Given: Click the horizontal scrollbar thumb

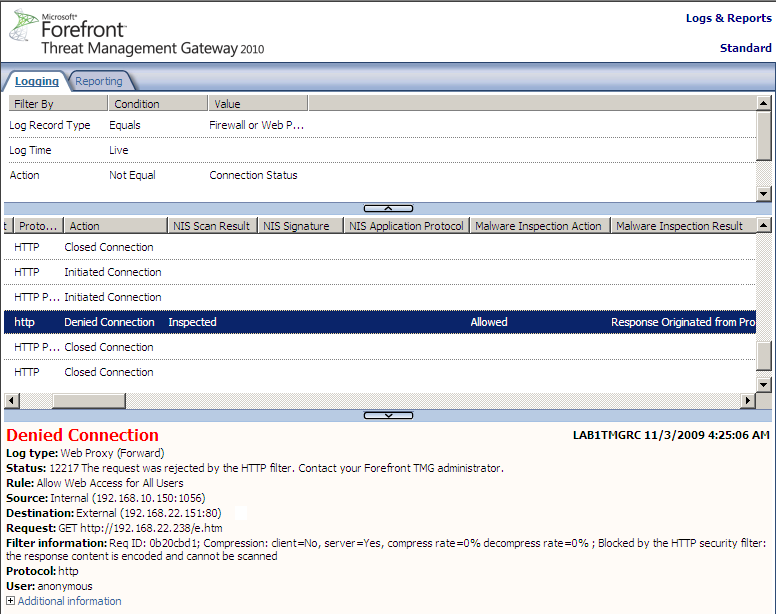Looking at the screenshot, I should coord(89,400).
